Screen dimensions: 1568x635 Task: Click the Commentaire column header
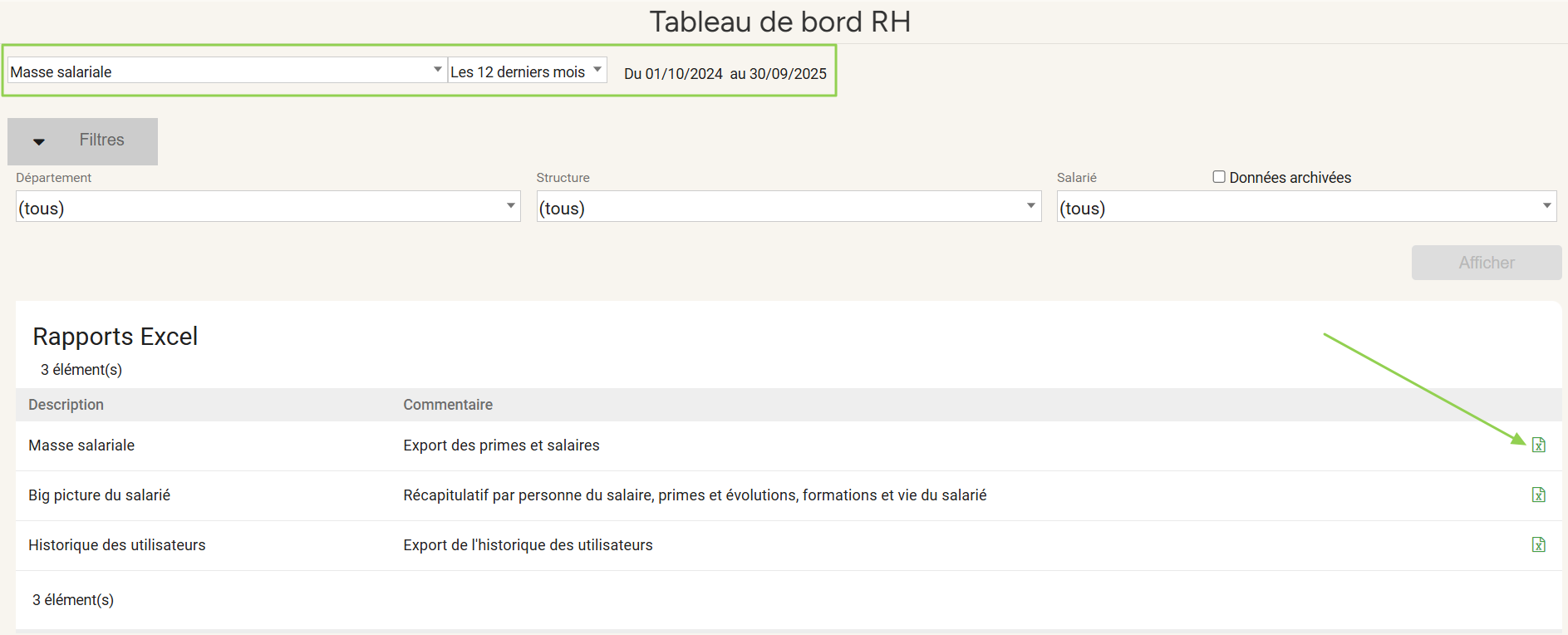click(x=448, y=405)
